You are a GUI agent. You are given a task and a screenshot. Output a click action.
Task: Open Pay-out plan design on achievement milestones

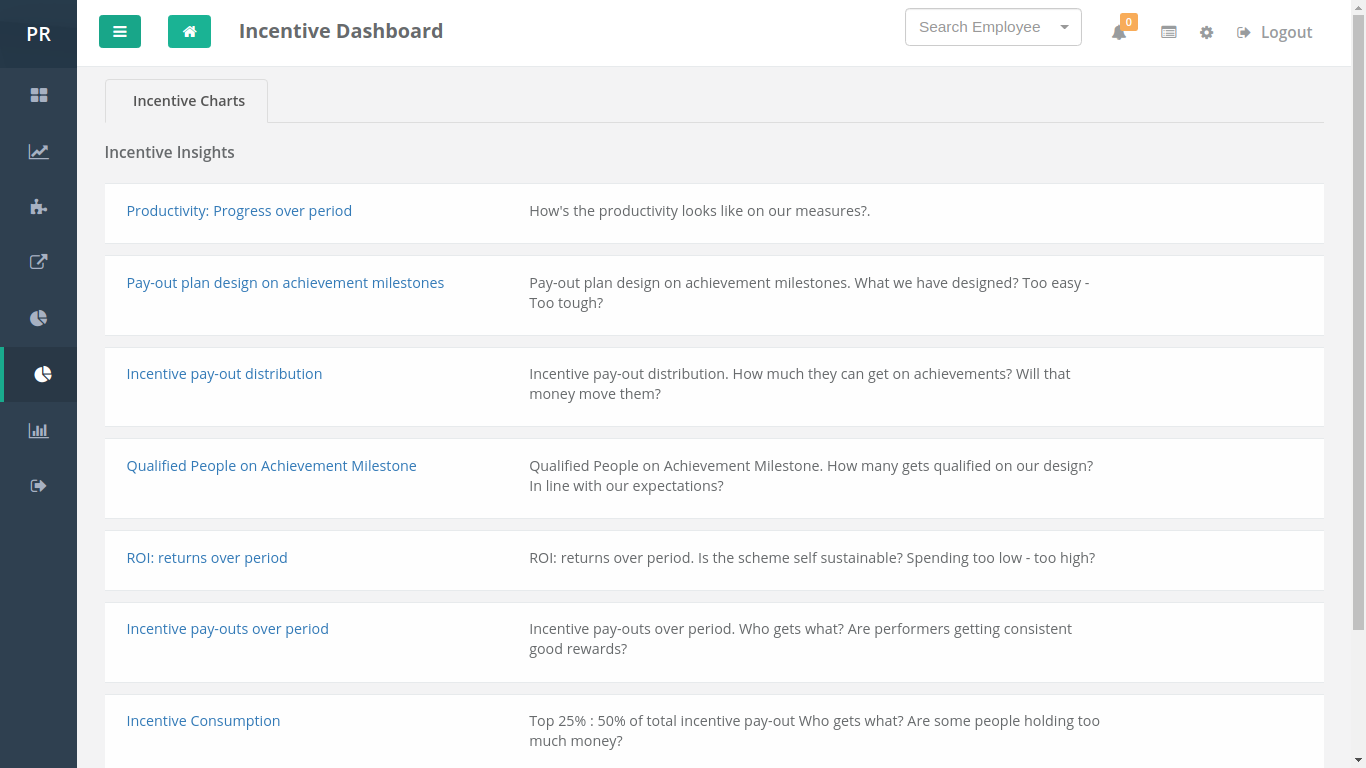(285, 283)
